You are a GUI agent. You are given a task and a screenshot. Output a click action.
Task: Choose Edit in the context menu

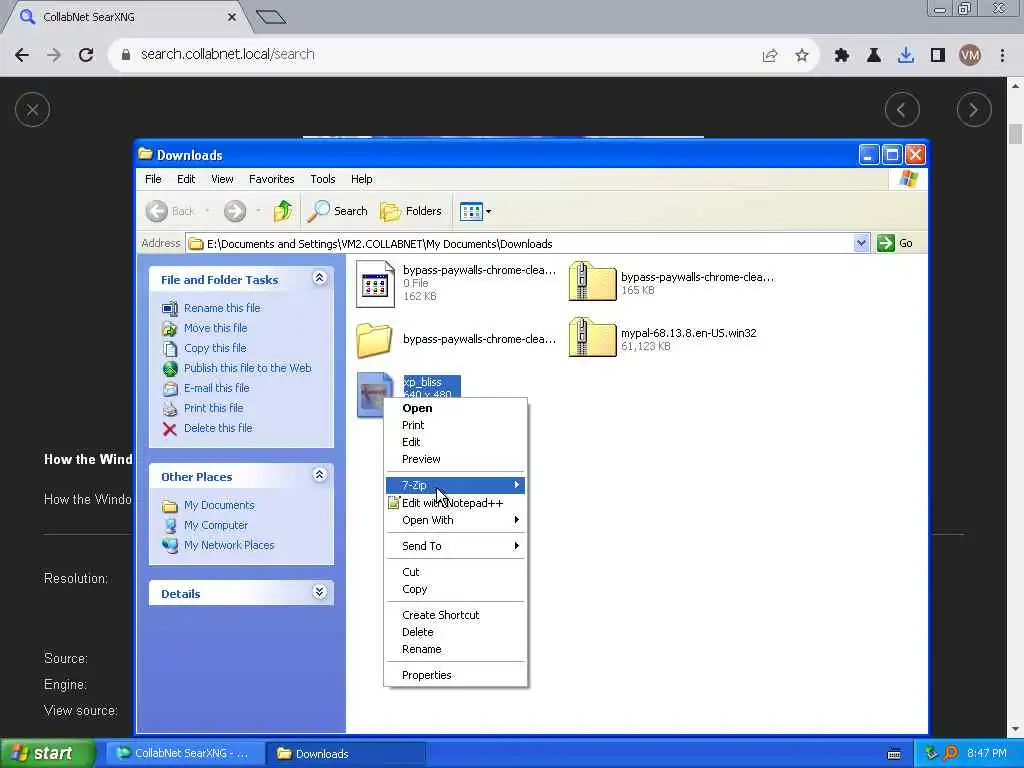tap(455, 442)
